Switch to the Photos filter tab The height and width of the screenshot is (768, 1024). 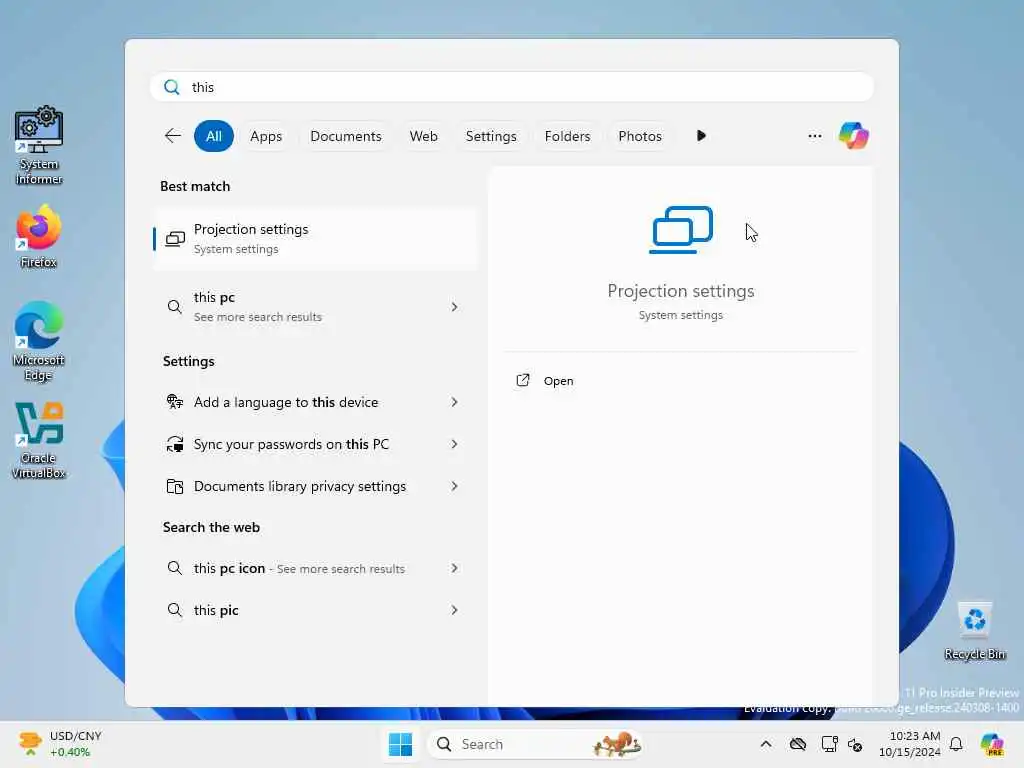(x=639, y=136)
